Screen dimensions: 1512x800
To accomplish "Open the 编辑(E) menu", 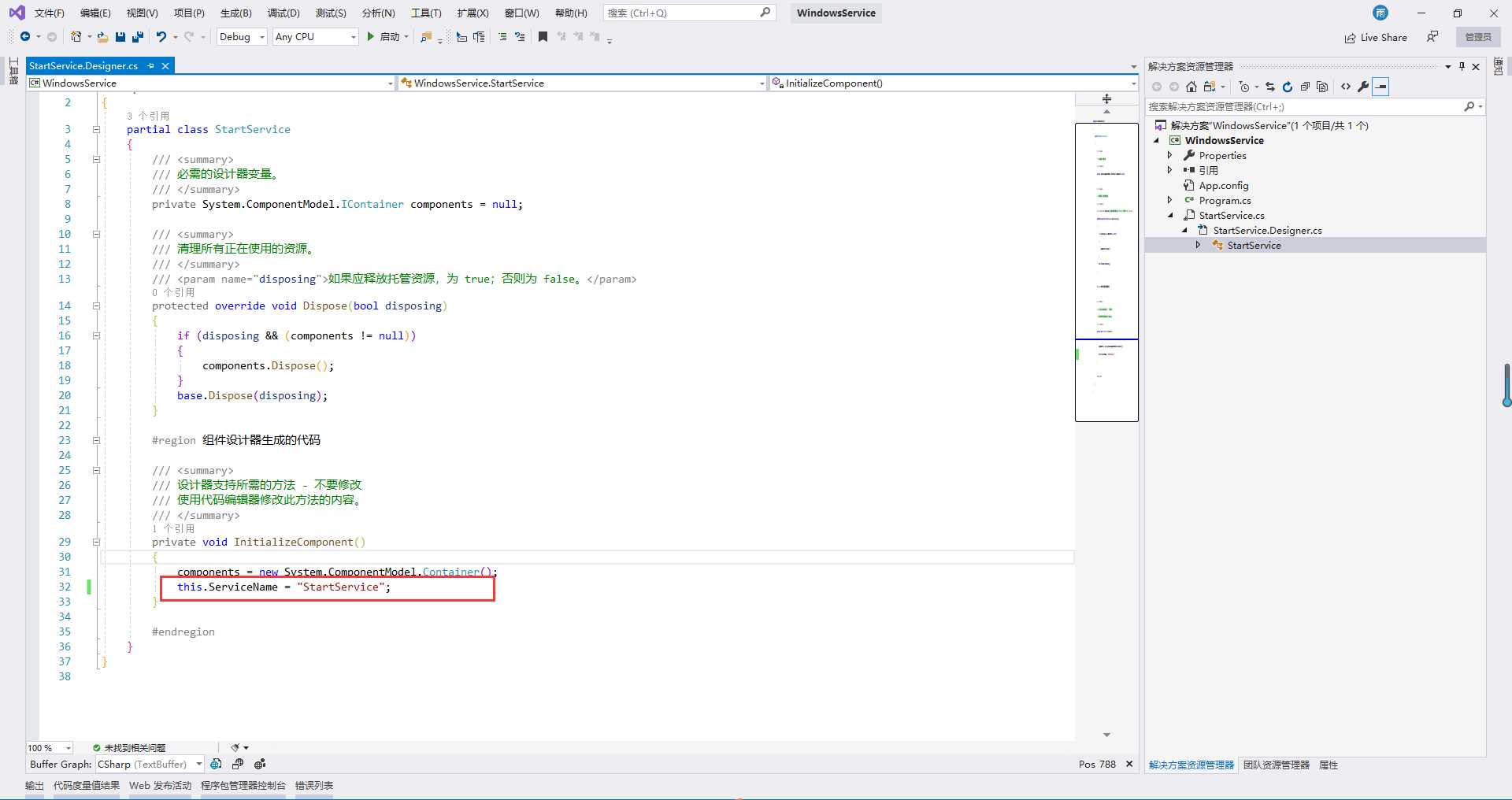I will click(x=95, y=13).
